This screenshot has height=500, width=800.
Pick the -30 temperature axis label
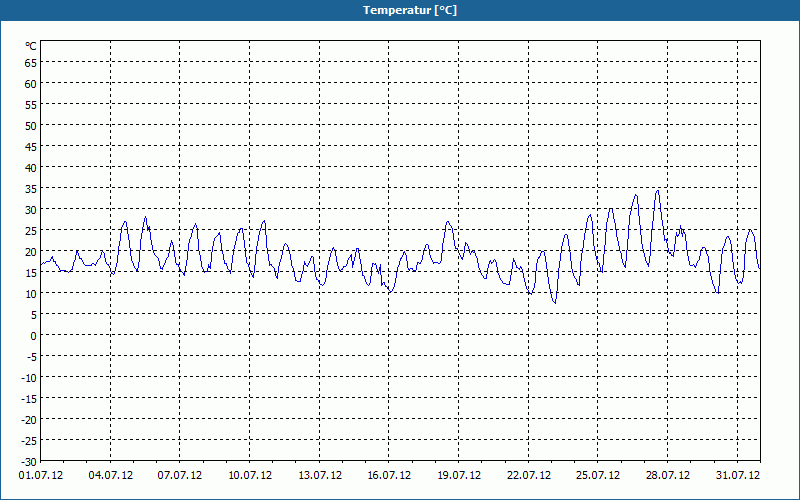point(29,462)
